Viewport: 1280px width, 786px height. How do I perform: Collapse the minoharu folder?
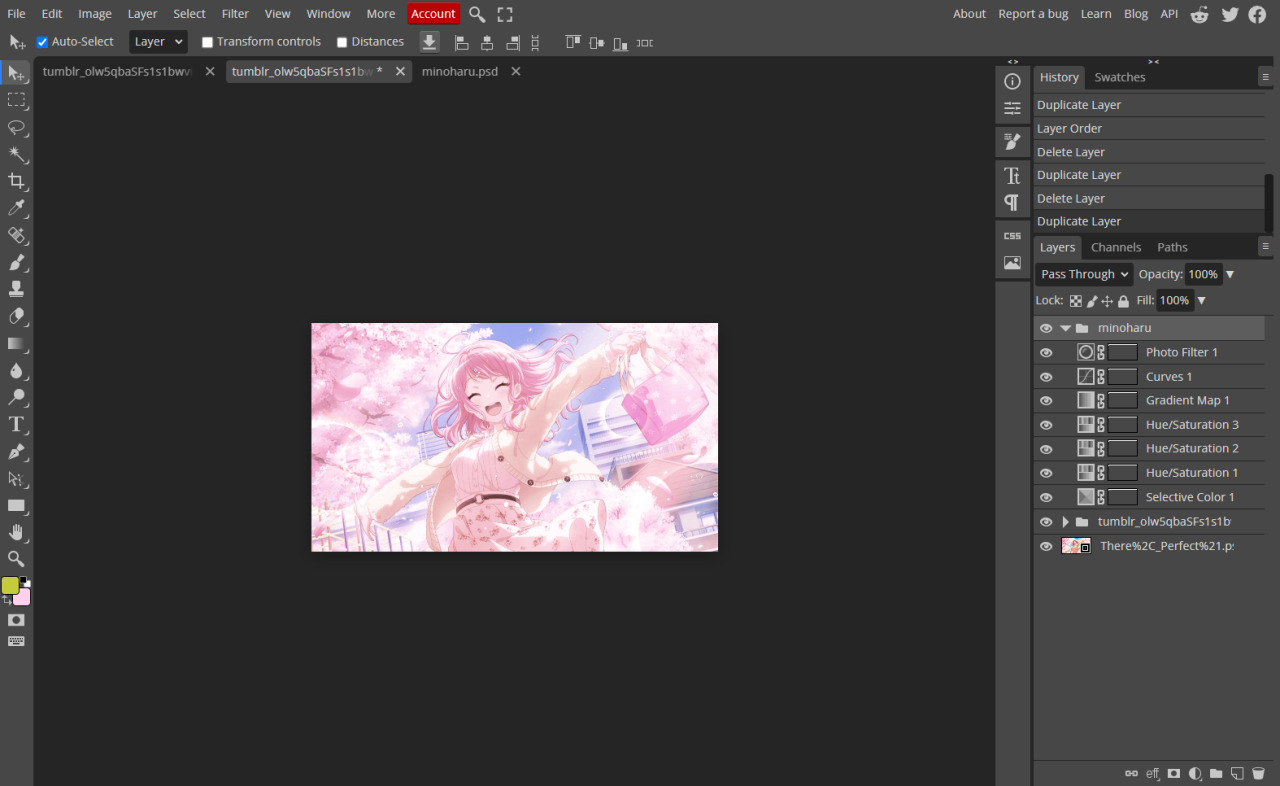(x=1065, y=328)
